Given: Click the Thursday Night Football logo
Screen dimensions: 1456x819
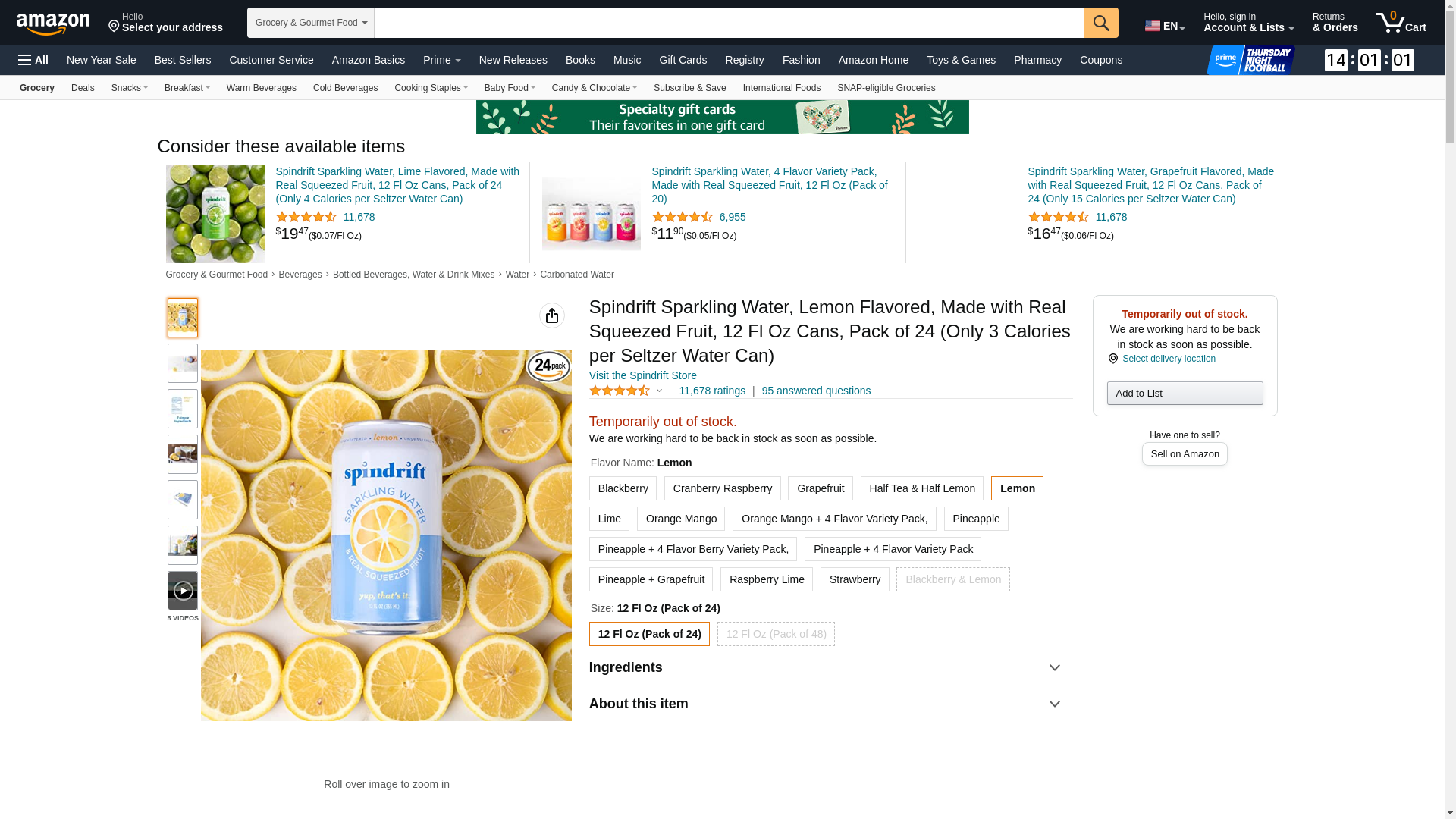Looking at the screenshot, I should (x=1250, y=60).
